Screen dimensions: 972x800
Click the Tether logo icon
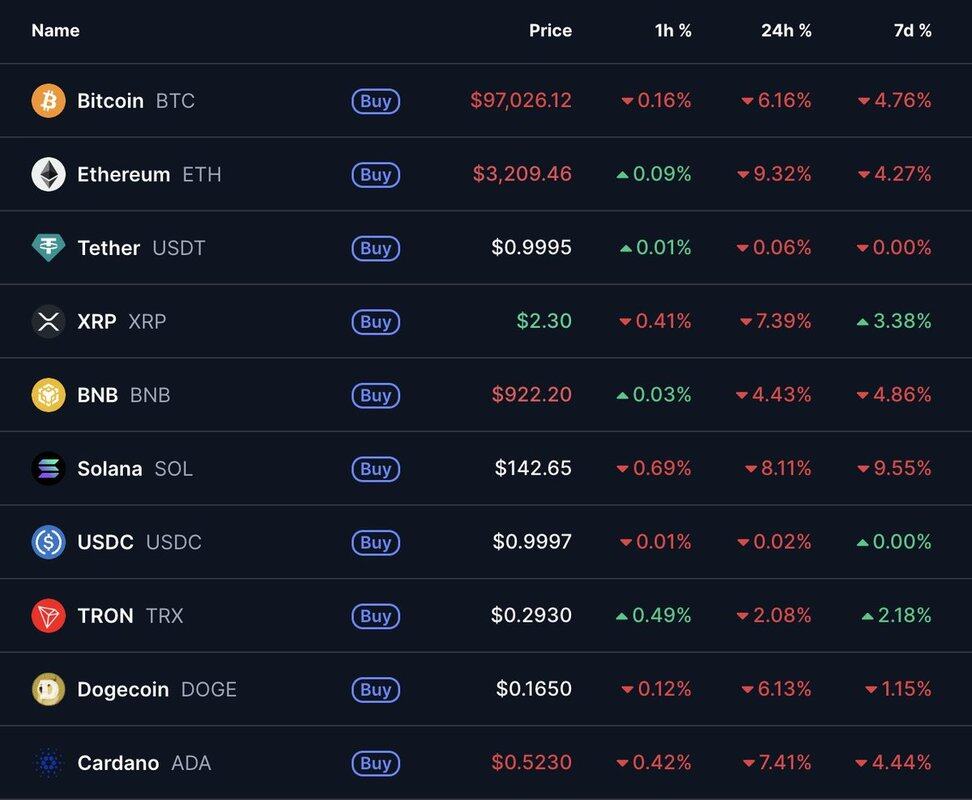[x=48, y=248]
